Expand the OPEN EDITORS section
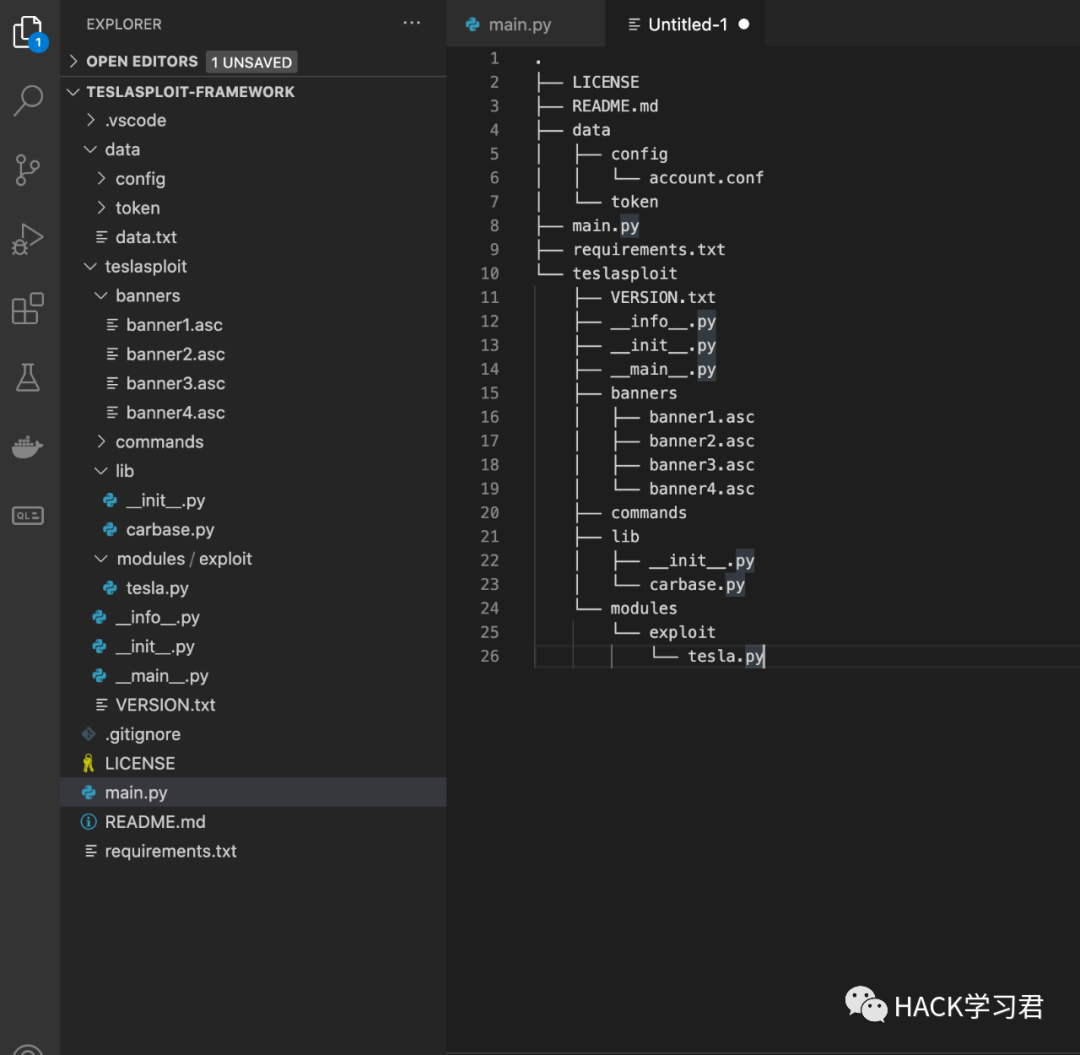 [73, 61]
